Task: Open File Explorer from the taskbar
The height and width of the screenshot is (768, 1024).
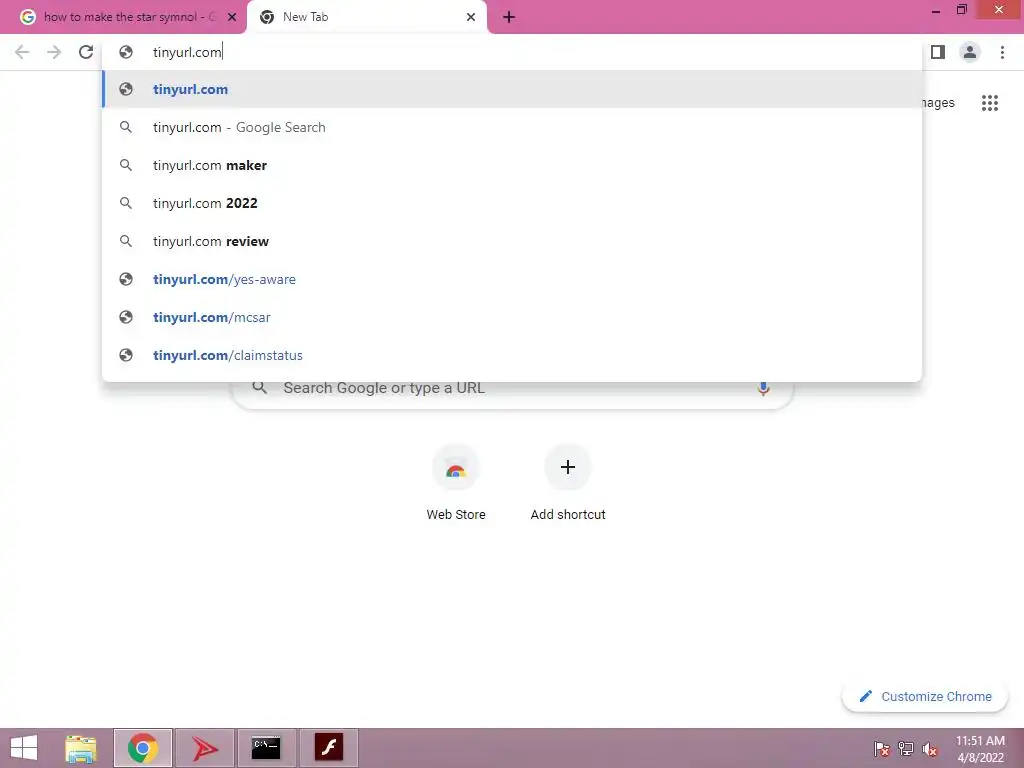Action: tap(80, 748)
